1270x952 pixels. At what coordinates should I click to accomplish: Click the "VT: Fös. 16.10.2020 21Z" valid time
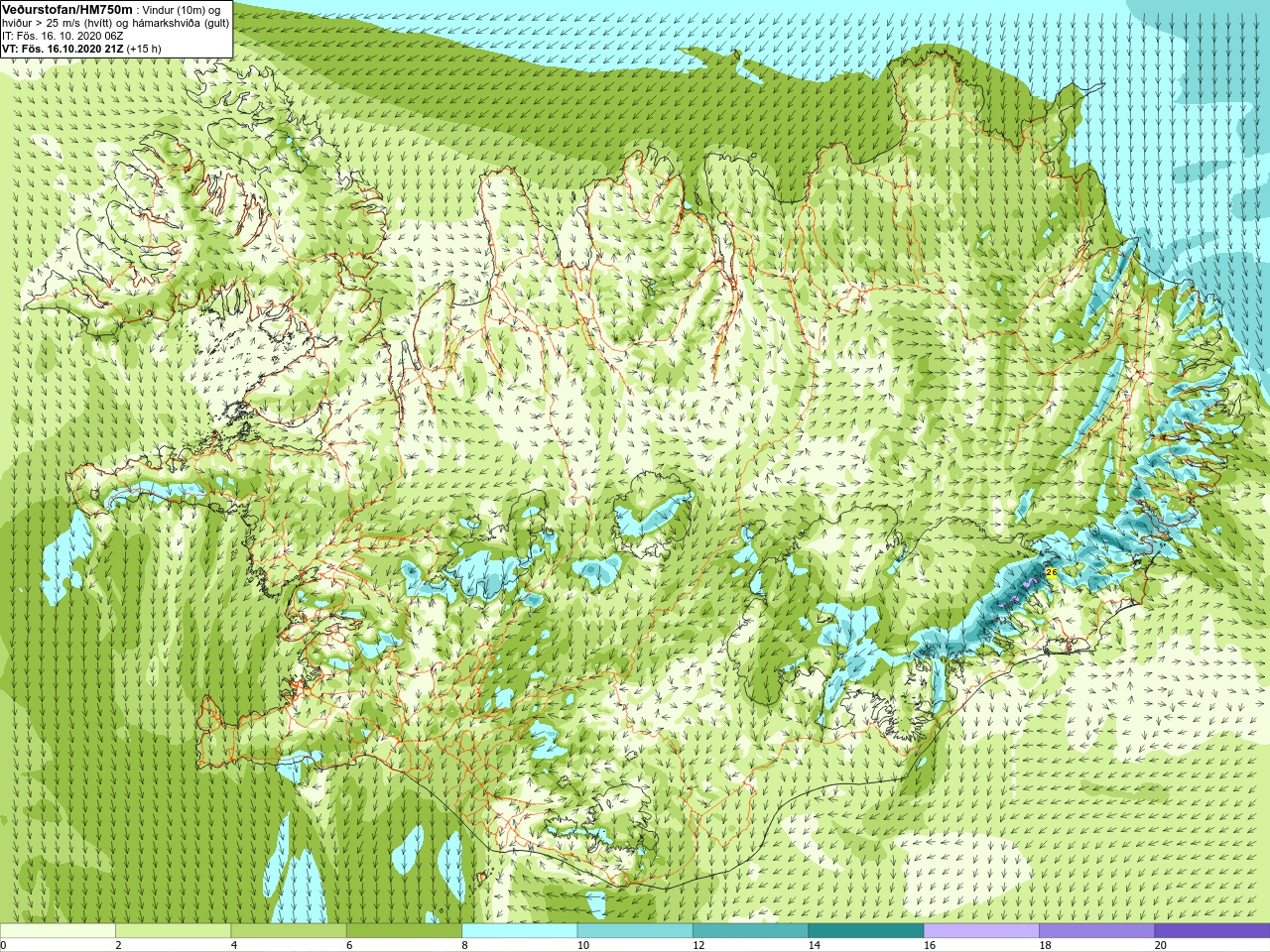63,49
